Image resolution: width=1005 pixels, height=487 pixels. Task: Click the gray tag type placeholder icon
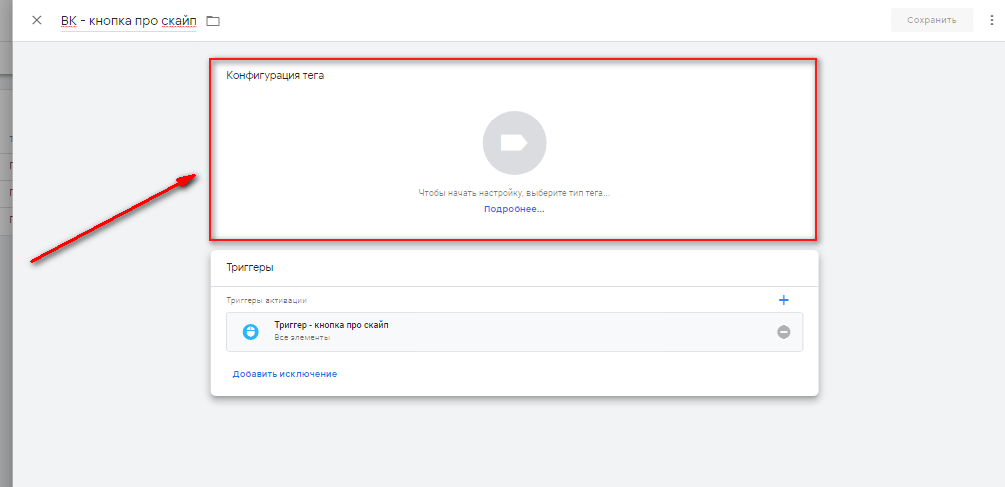click(514, 143)
